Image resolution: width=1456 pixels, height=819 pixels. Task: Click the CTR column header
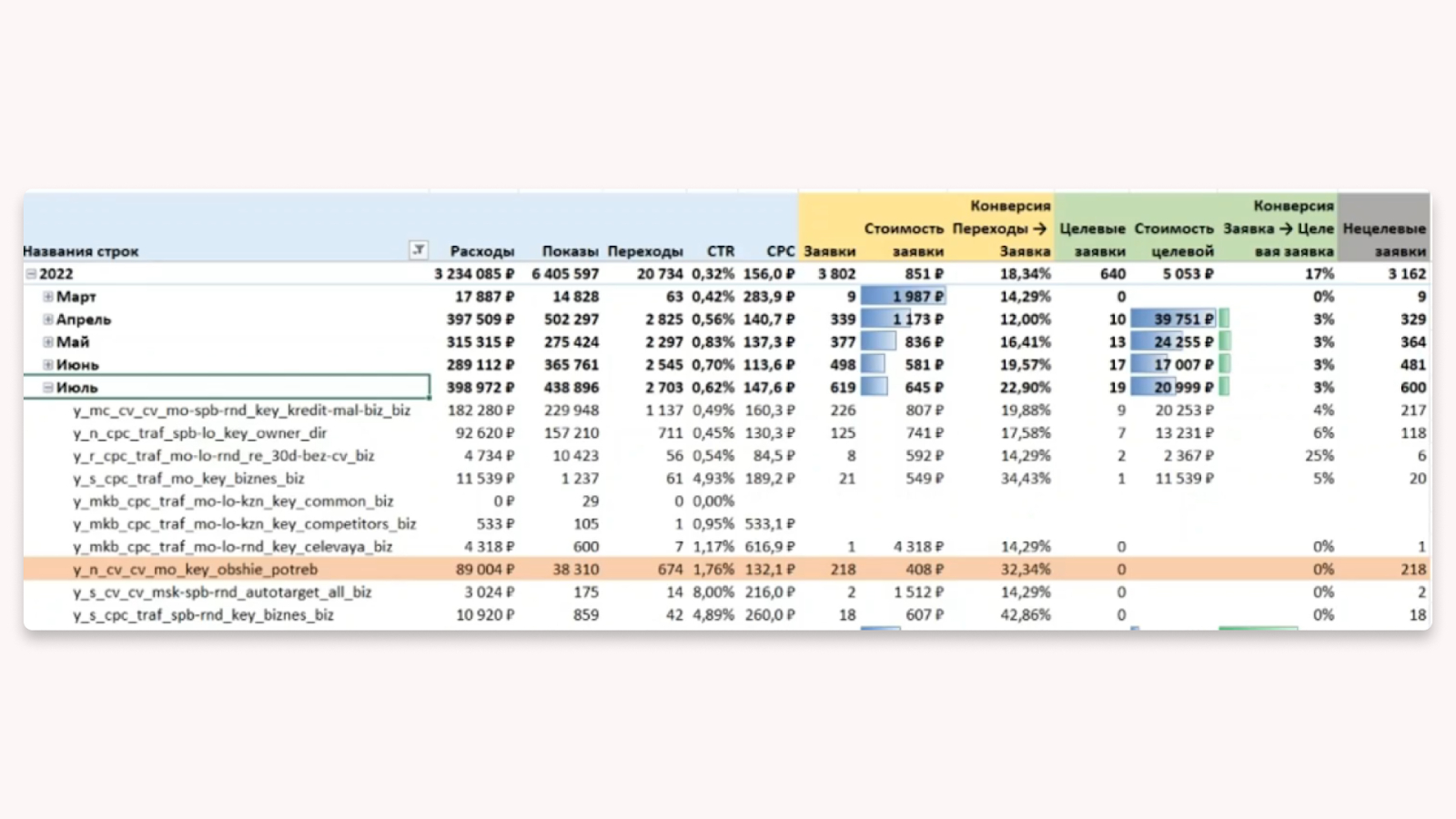(720, 251)
